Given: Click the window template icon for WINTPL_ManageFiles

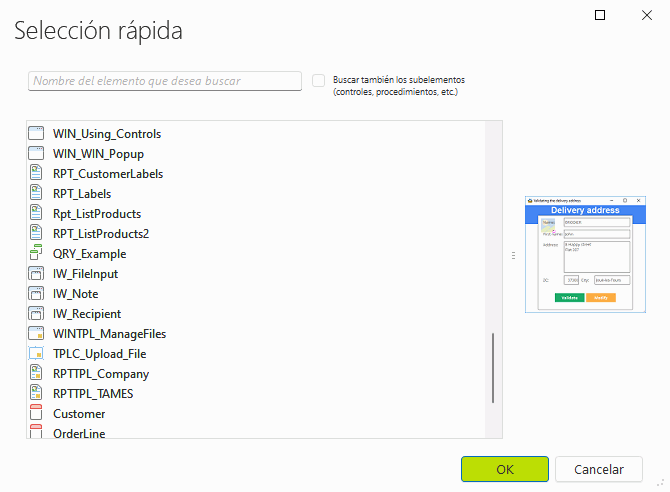Looking at the screenshot, I should coord(37,334).
